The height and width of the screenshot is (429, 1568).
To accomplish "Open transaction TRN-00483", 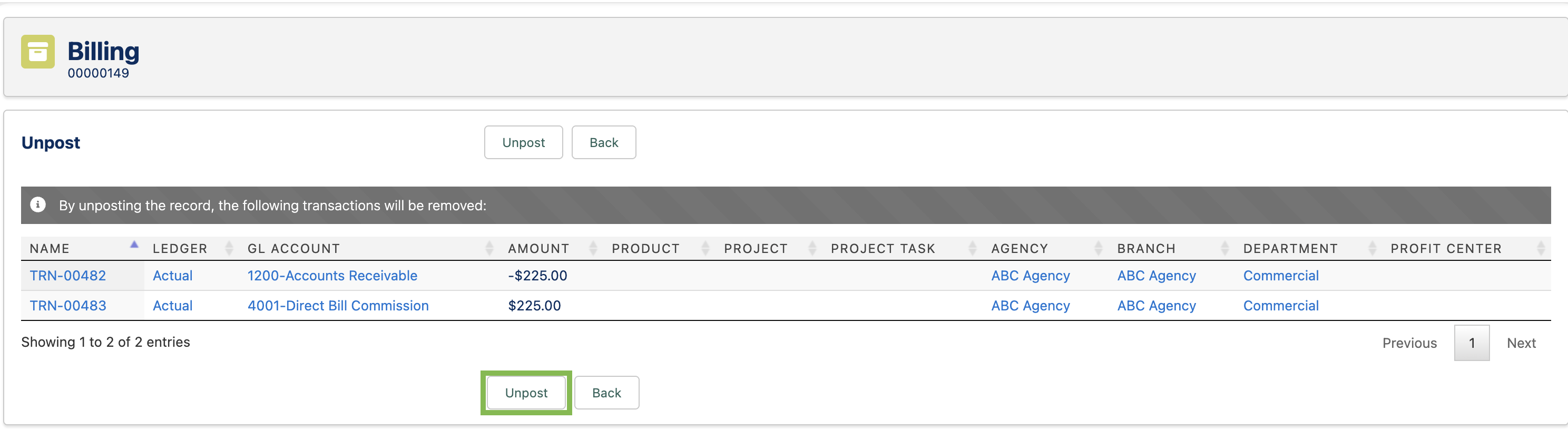I will 67,306.
